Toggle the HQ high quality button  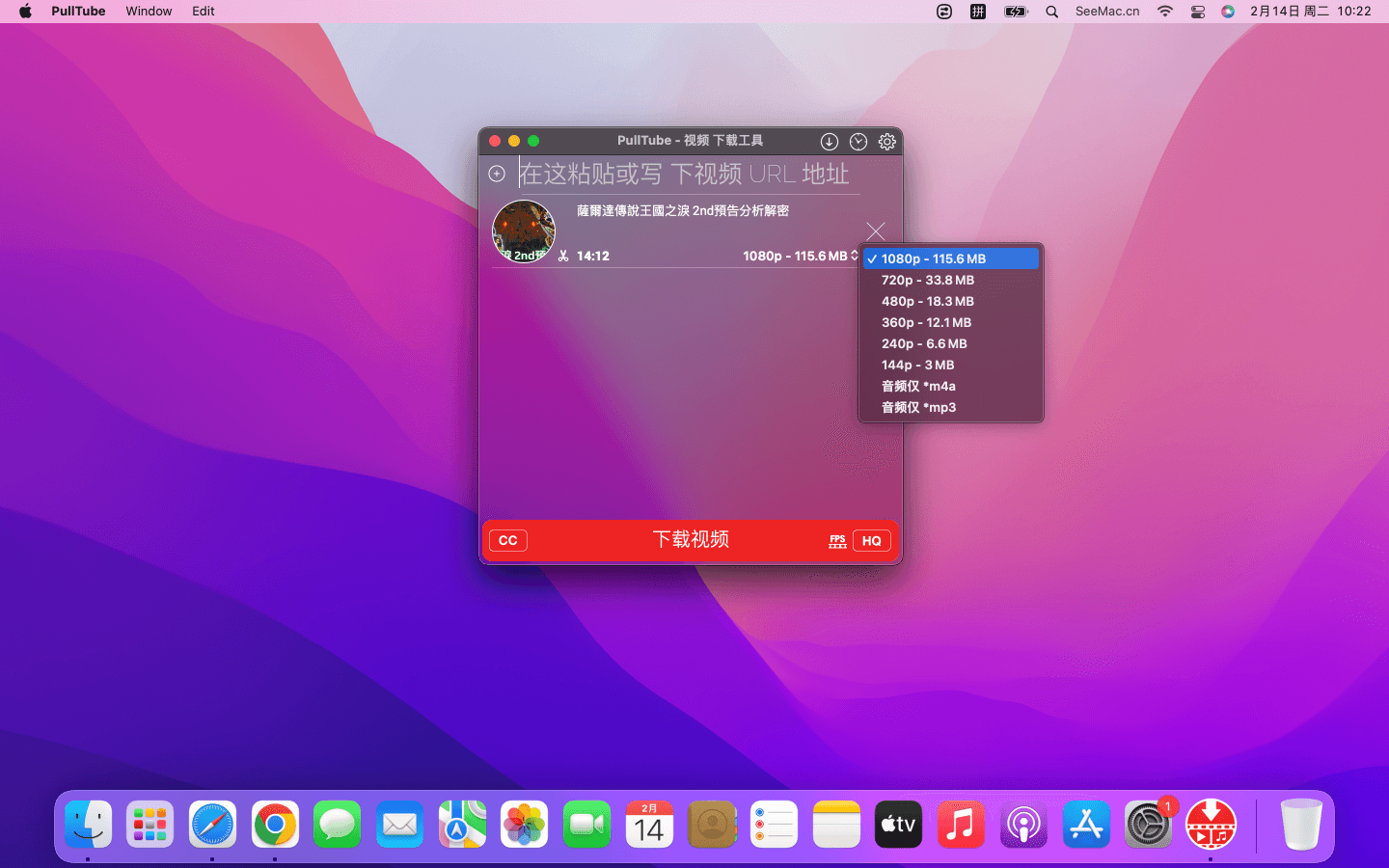coord(872,541)
